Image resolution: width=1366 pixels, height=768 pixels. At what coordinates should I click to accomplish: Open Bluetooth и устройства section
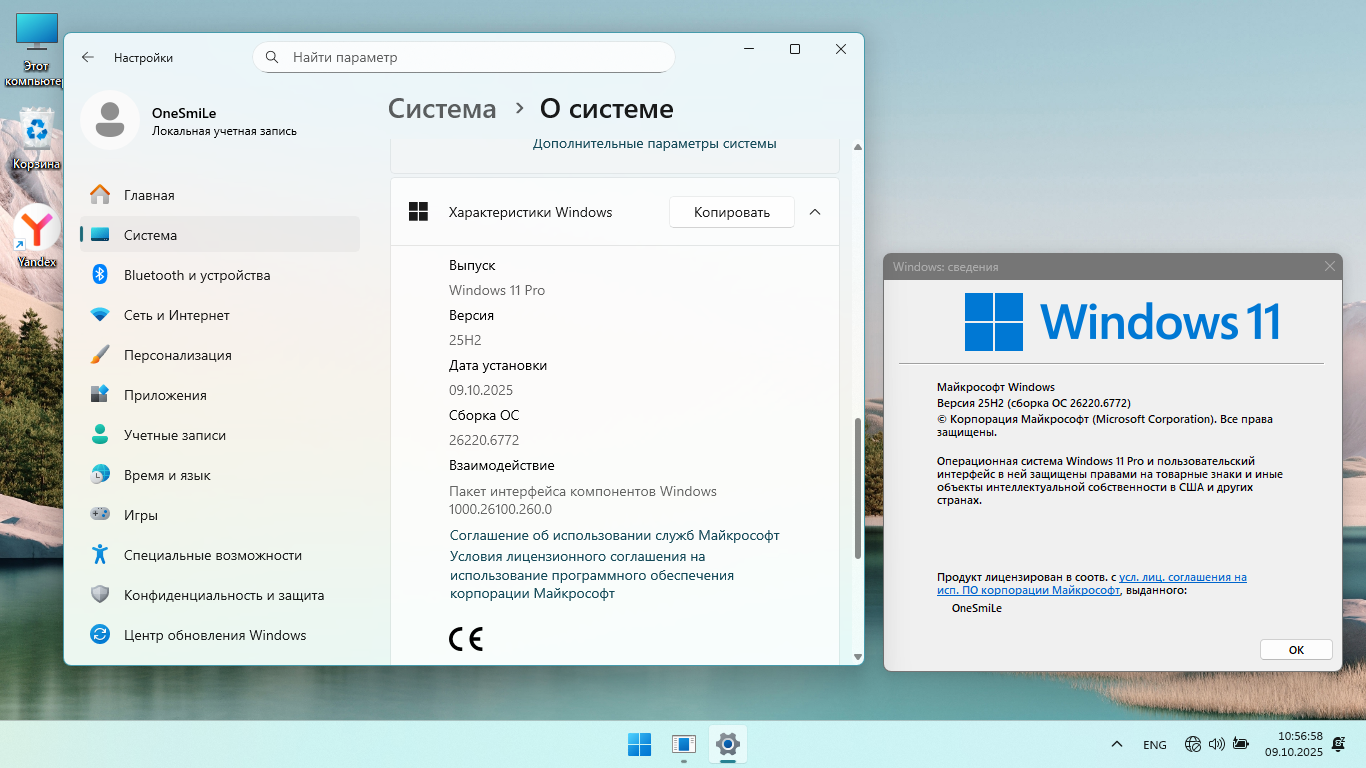(x=196, y=275)
